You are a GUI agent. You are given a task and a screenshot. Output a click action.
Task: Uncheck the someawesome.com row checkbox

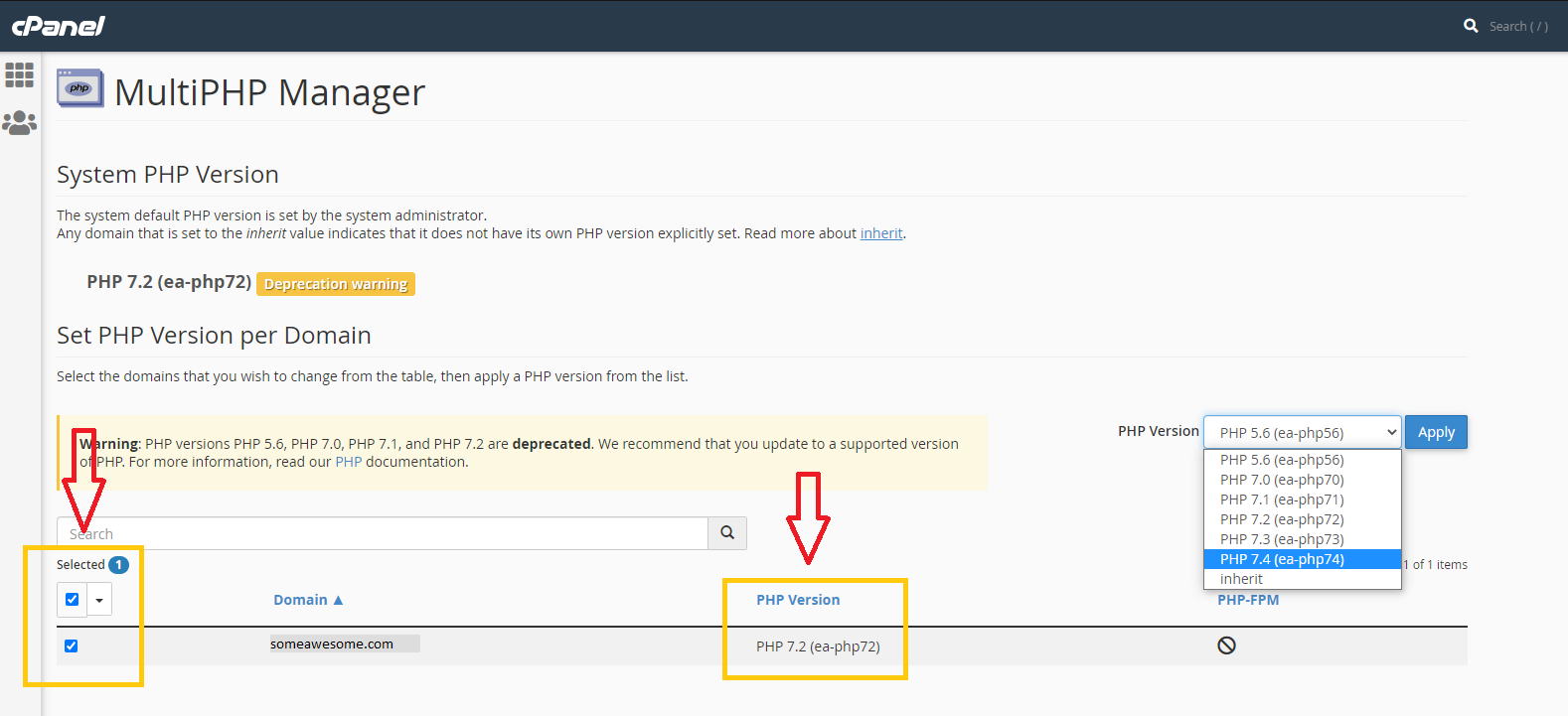tap(72, 646)
